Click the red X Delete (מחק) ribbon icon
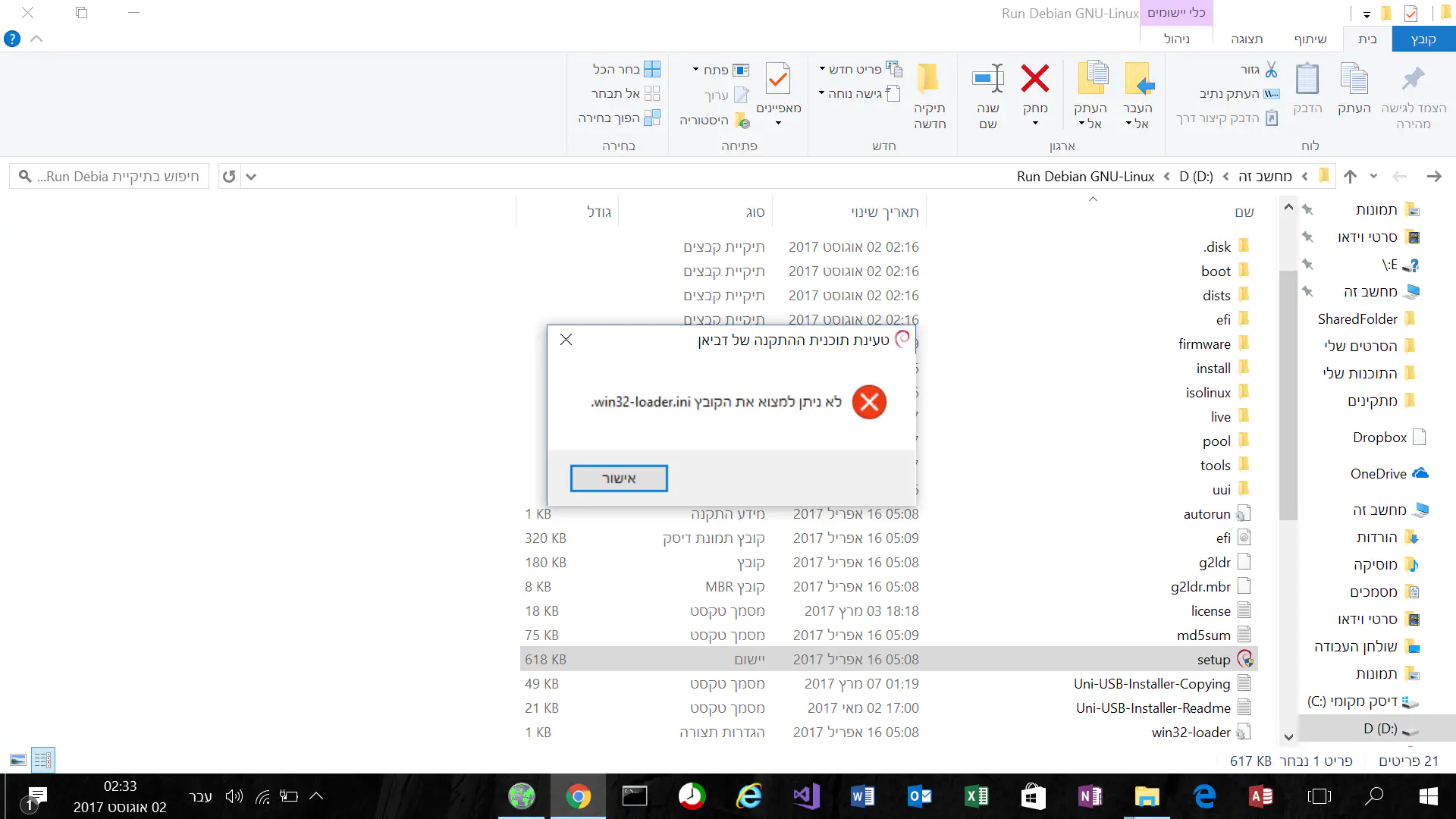 [1034, 80]
